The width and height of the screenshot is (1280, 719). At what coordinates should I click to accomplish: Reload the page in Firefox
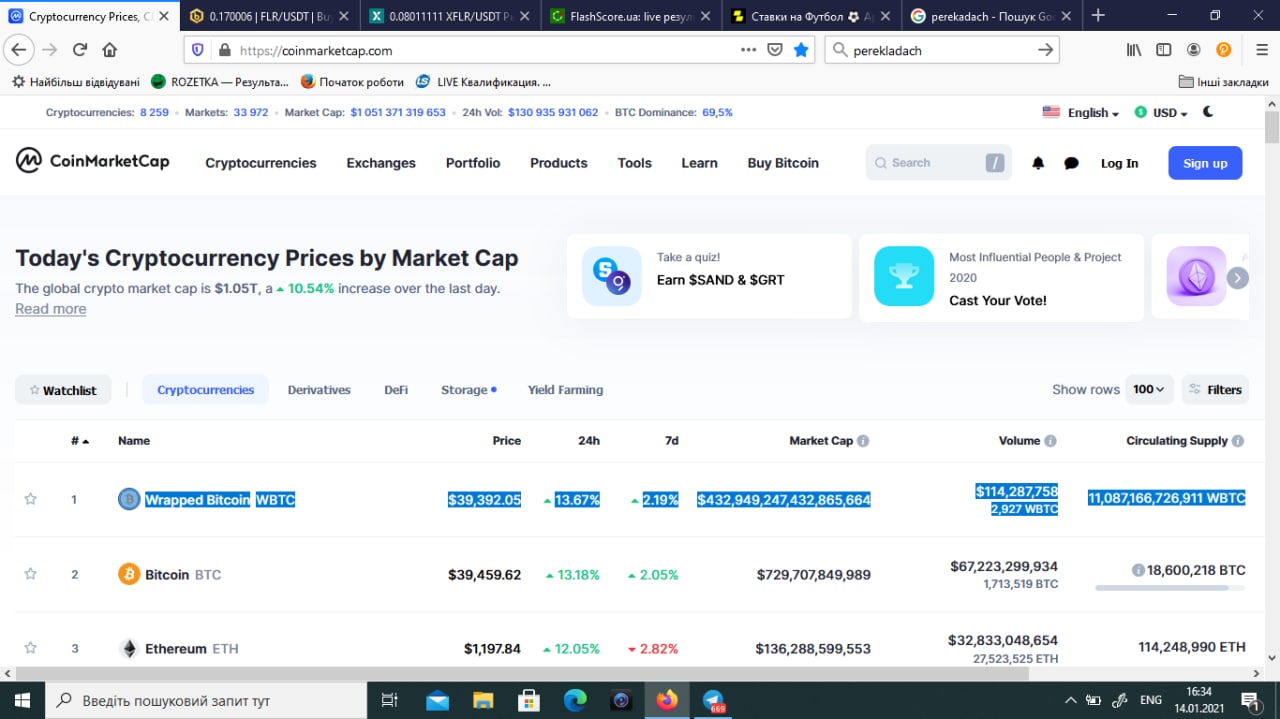[80, 50]
